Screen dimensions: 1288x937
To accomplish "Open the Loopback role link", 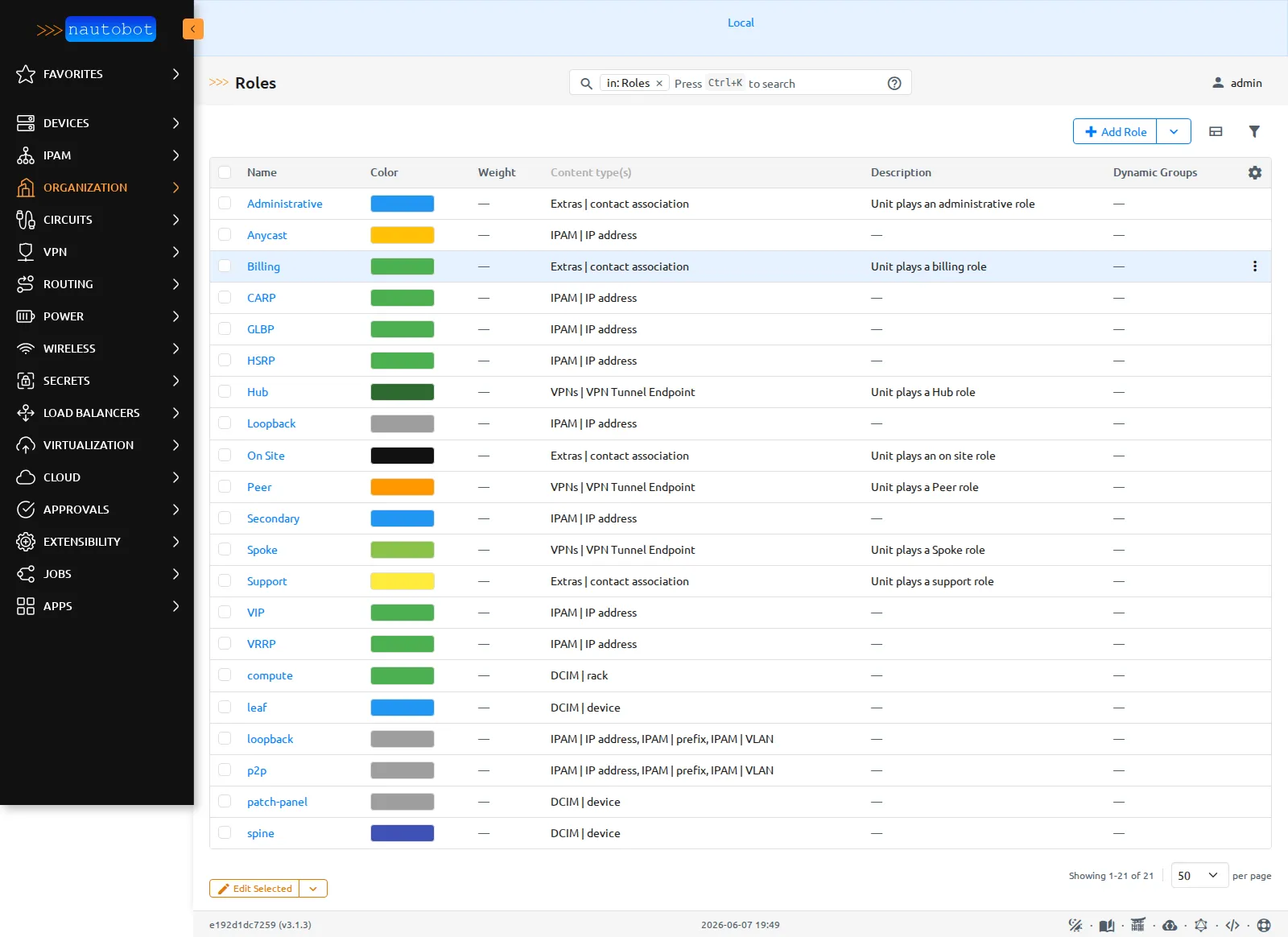I will coord(271,423).
